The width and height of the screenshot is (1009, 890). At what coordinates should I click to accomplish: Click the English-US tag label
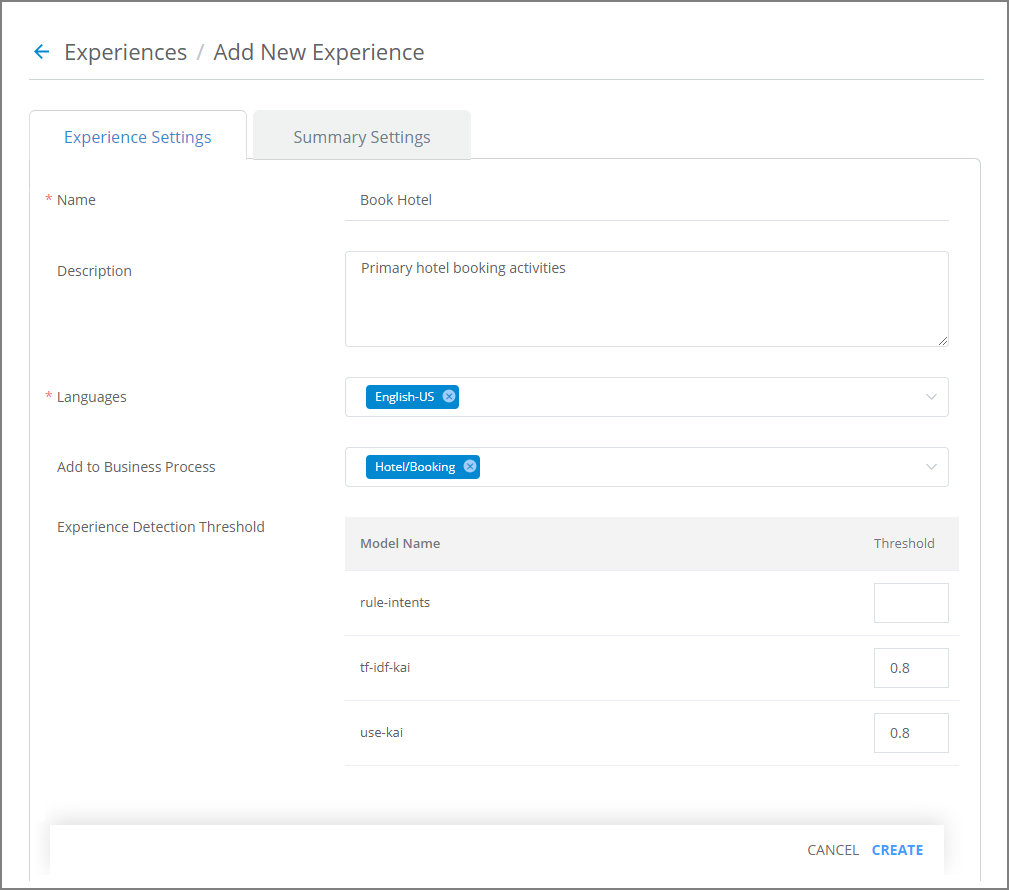(404, 396)
